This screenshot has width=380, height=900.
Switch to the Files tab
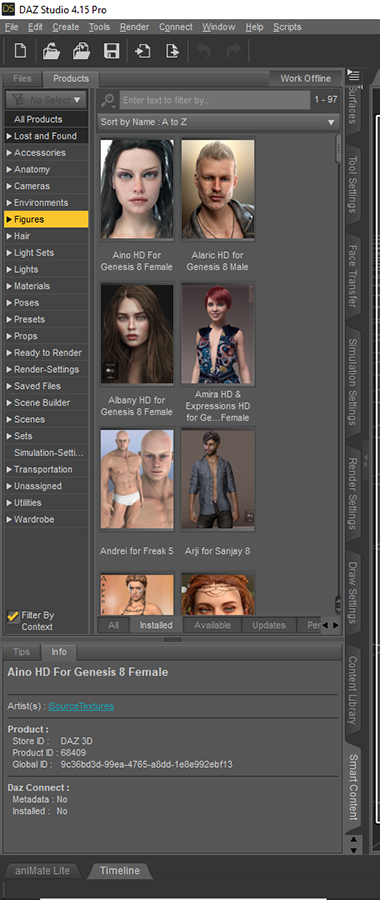click(22, 79)
